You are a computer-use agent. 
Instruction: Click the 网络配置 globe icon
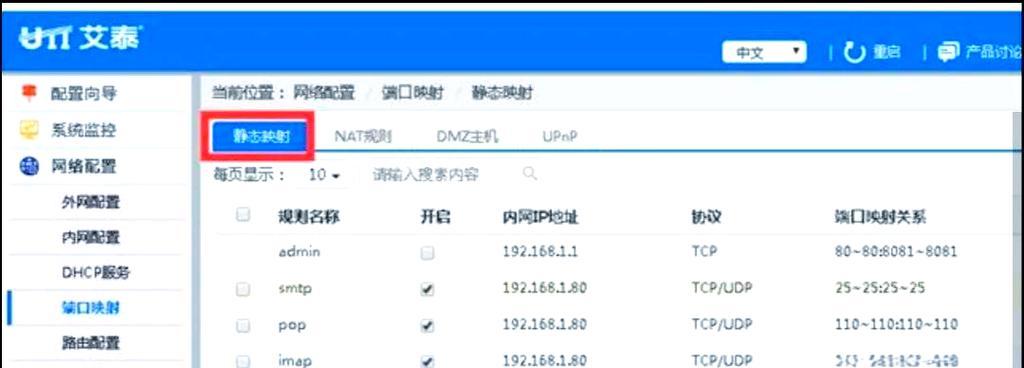[29, 166]
